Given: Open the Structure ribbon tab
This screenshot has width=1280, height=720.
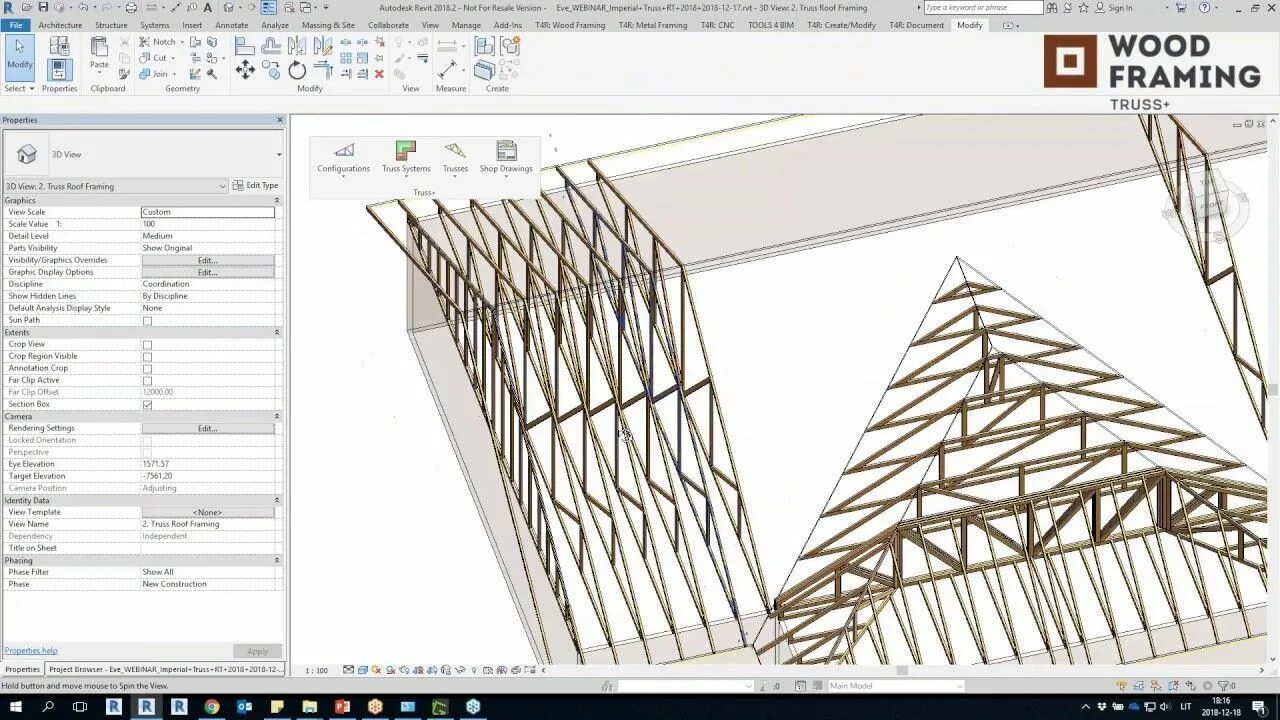Looking at the screenshot, I should 111,25.
